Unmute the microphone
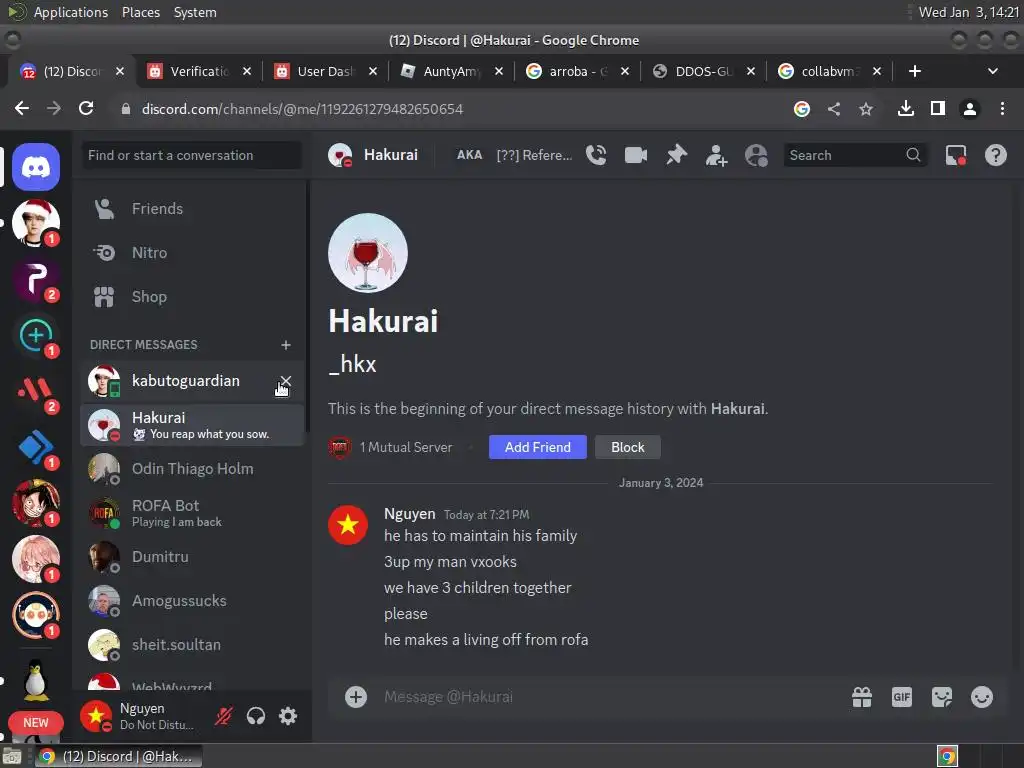 click(x=224, y=716)
